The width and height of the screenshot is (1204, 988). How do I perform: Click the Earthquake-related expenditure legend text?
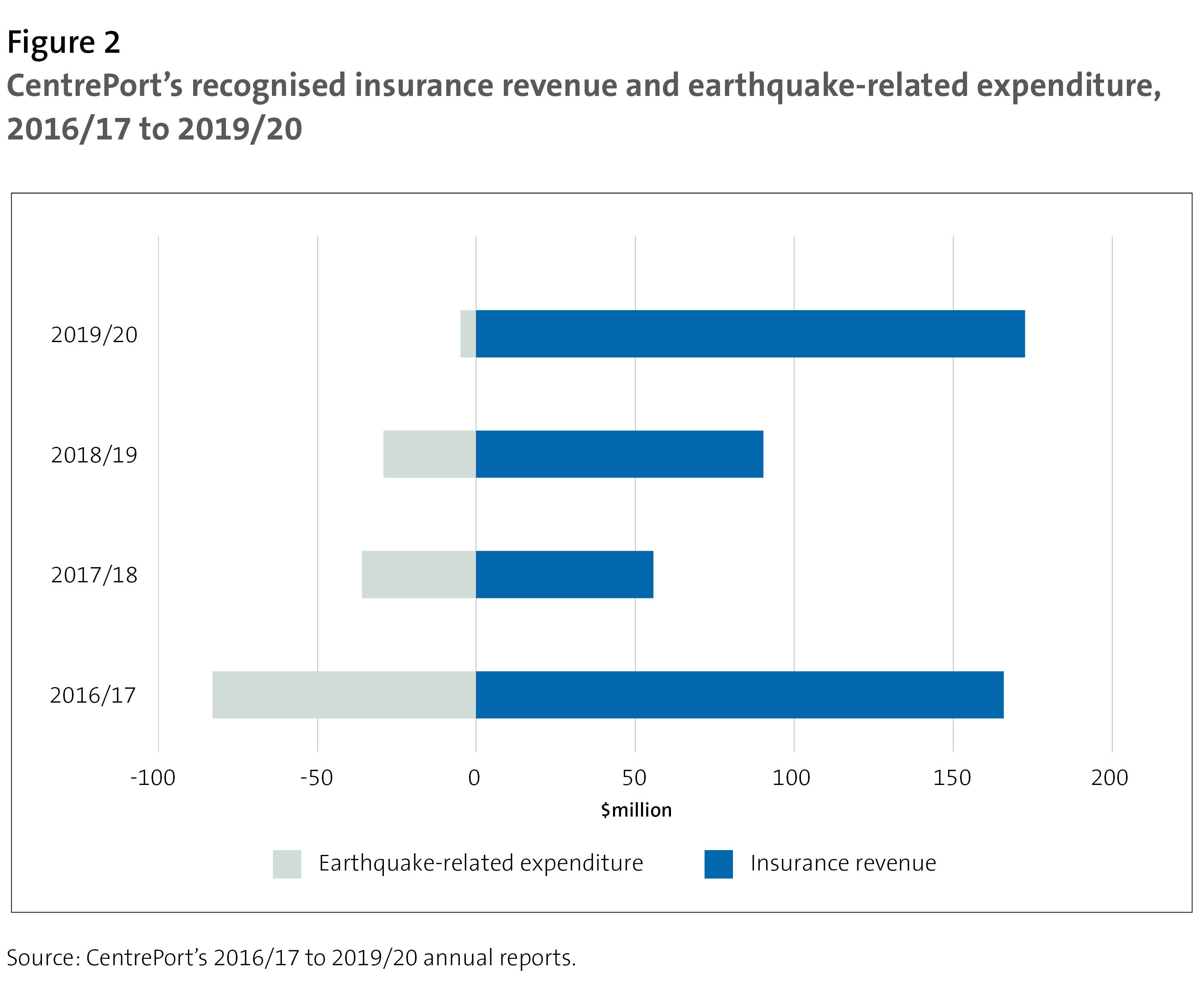pyautogui.click(x=481, y=864)
